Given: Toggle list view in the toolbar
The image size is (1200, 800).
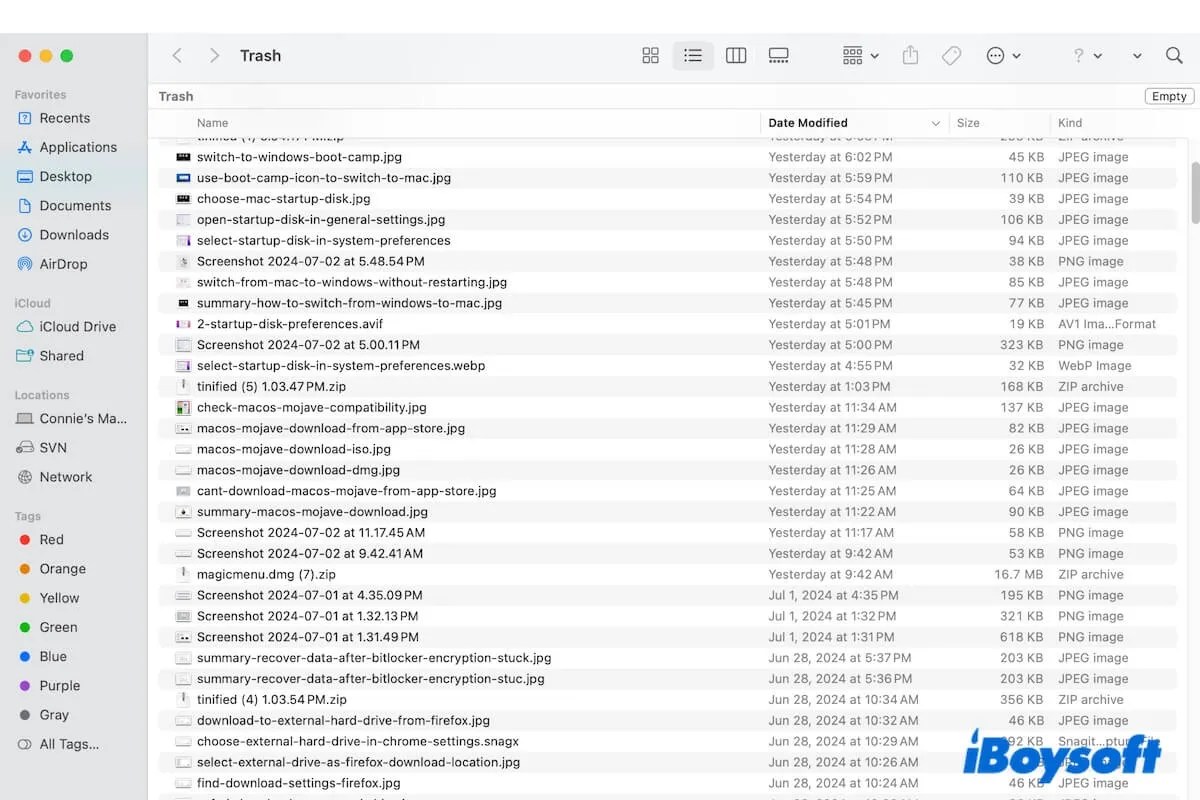Looking at the screenshot, I should click(x=693, y=55).
